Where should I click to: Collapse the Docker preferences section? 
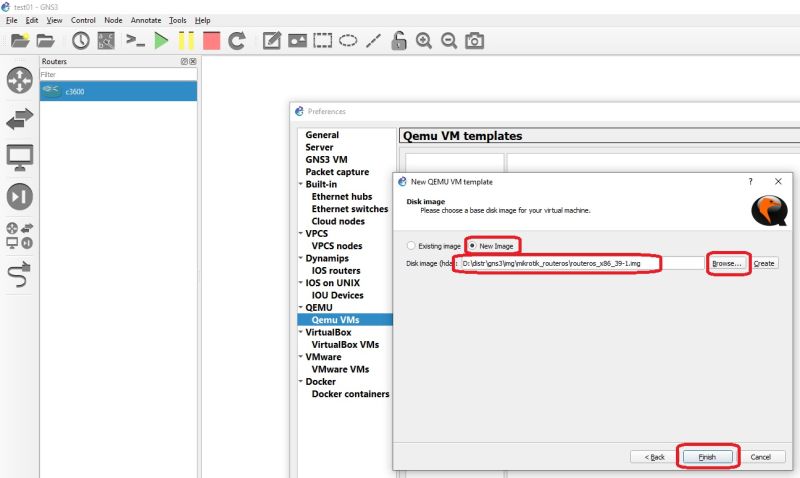[x=301, y=381]
